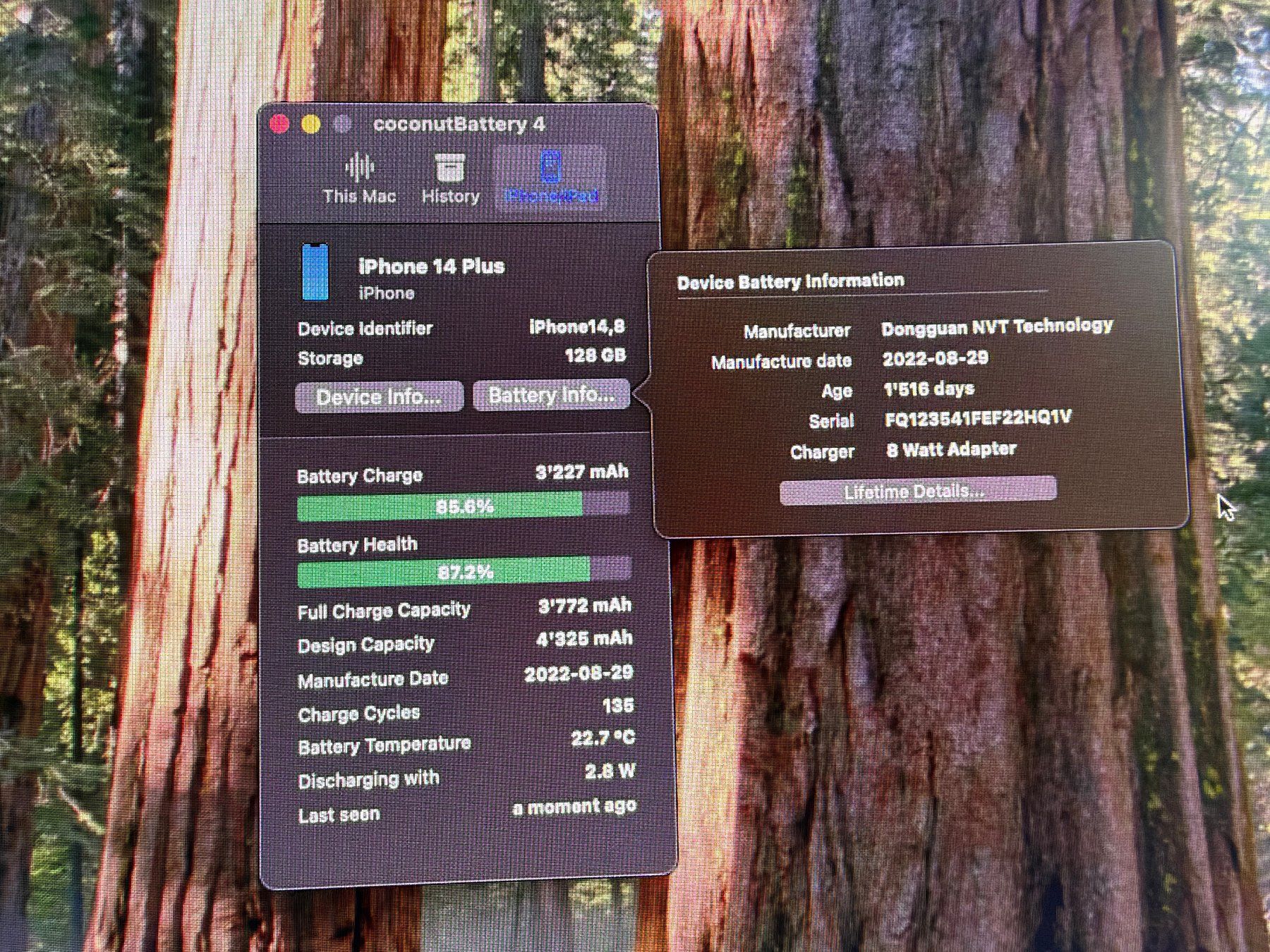The image size is (1270, 952).
Task: Select the battery serial number text
Action: (979, 418)
